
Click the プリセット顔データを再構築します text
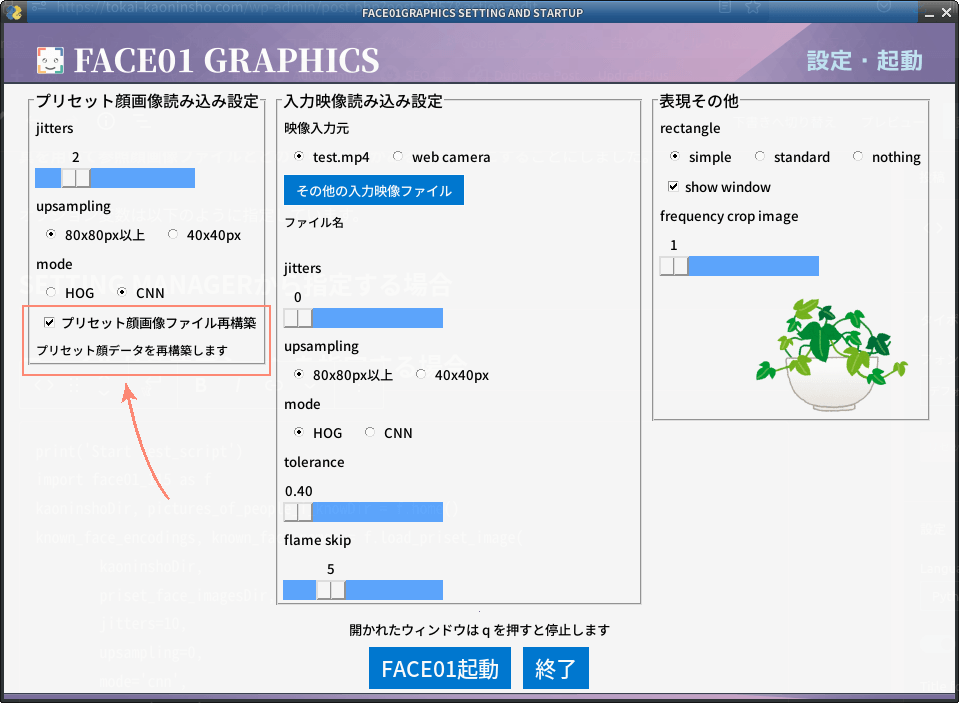(132, 351)
